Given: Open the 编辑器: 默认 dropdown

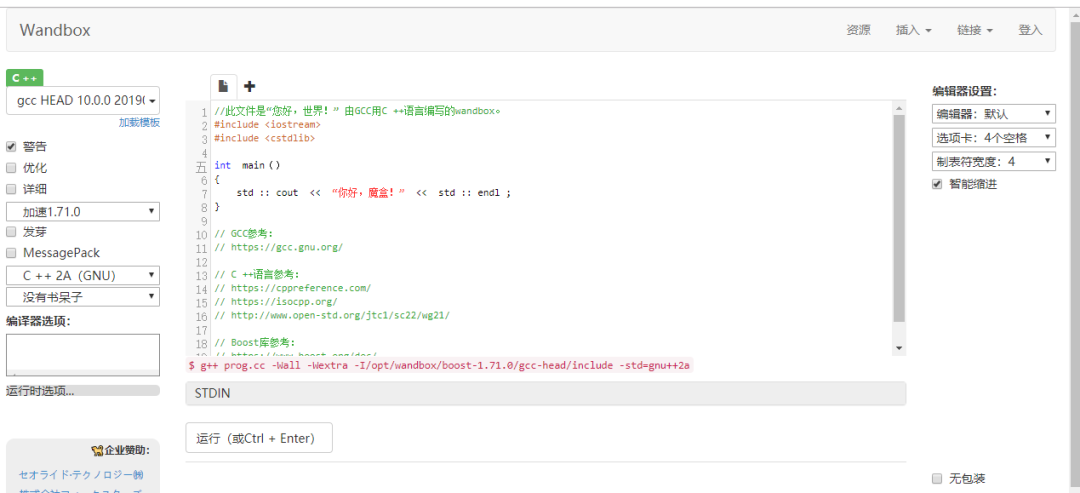Looking at the screenshot, I should [994, 114].
